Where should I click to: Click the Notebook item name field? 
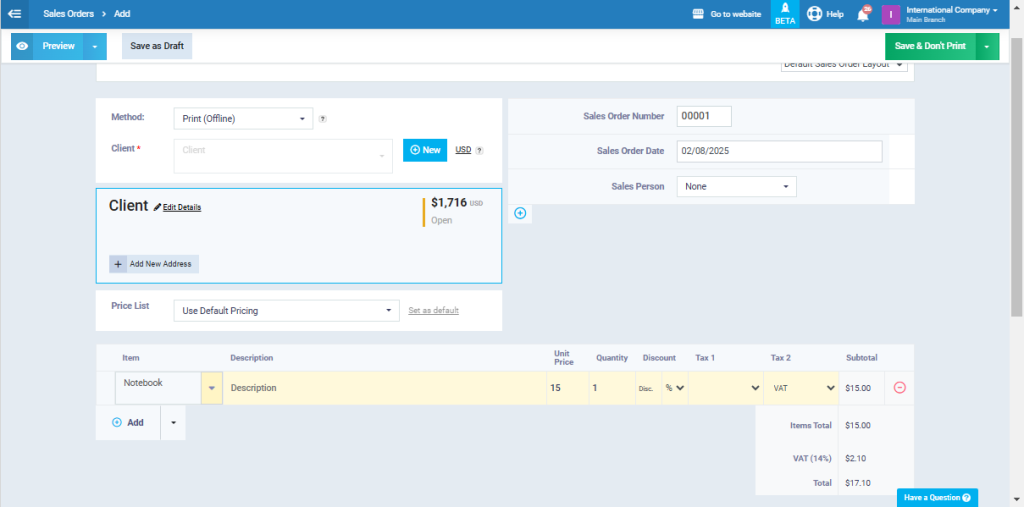(x=159, y=388)
